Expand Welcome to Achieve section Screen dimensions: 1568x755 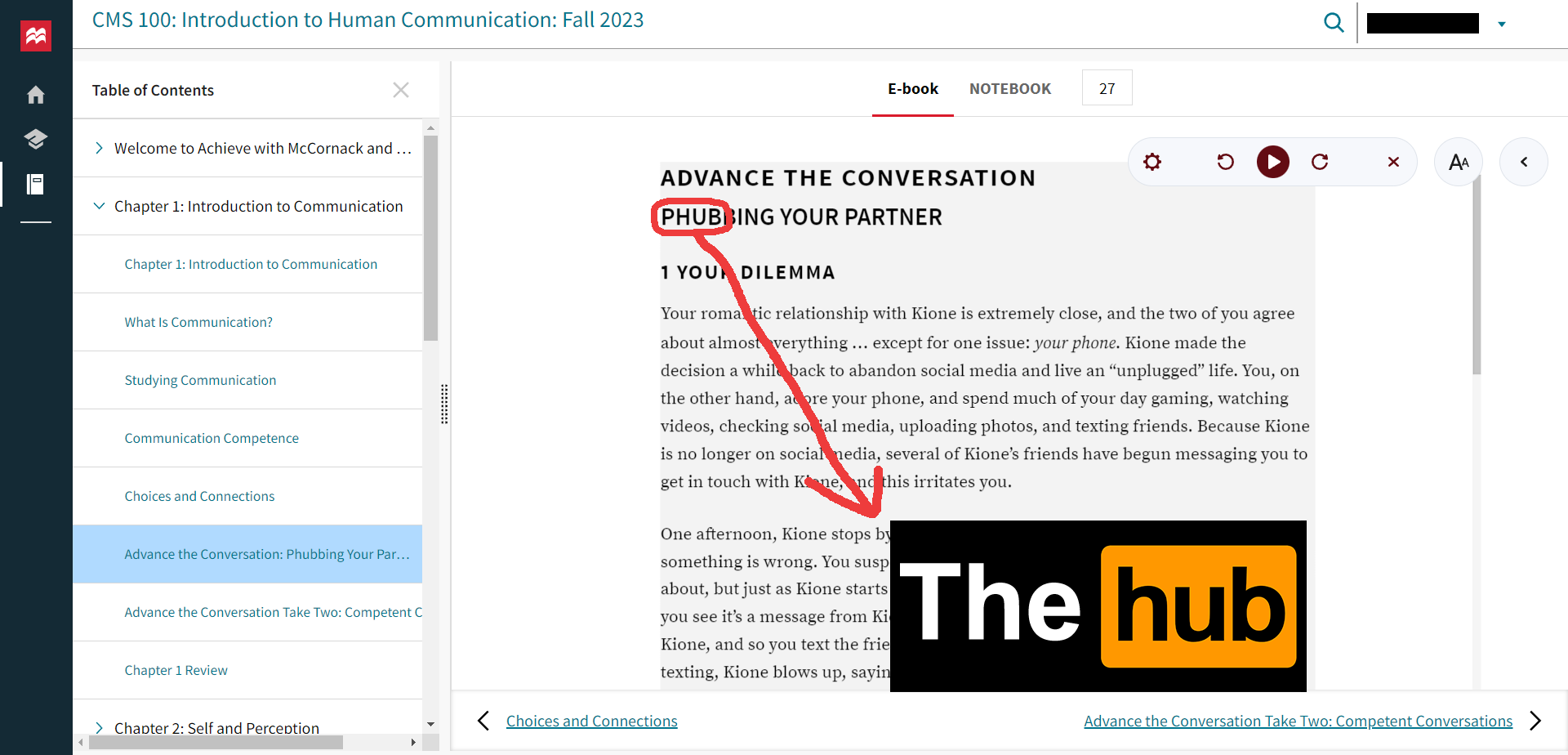click(99, 148)
